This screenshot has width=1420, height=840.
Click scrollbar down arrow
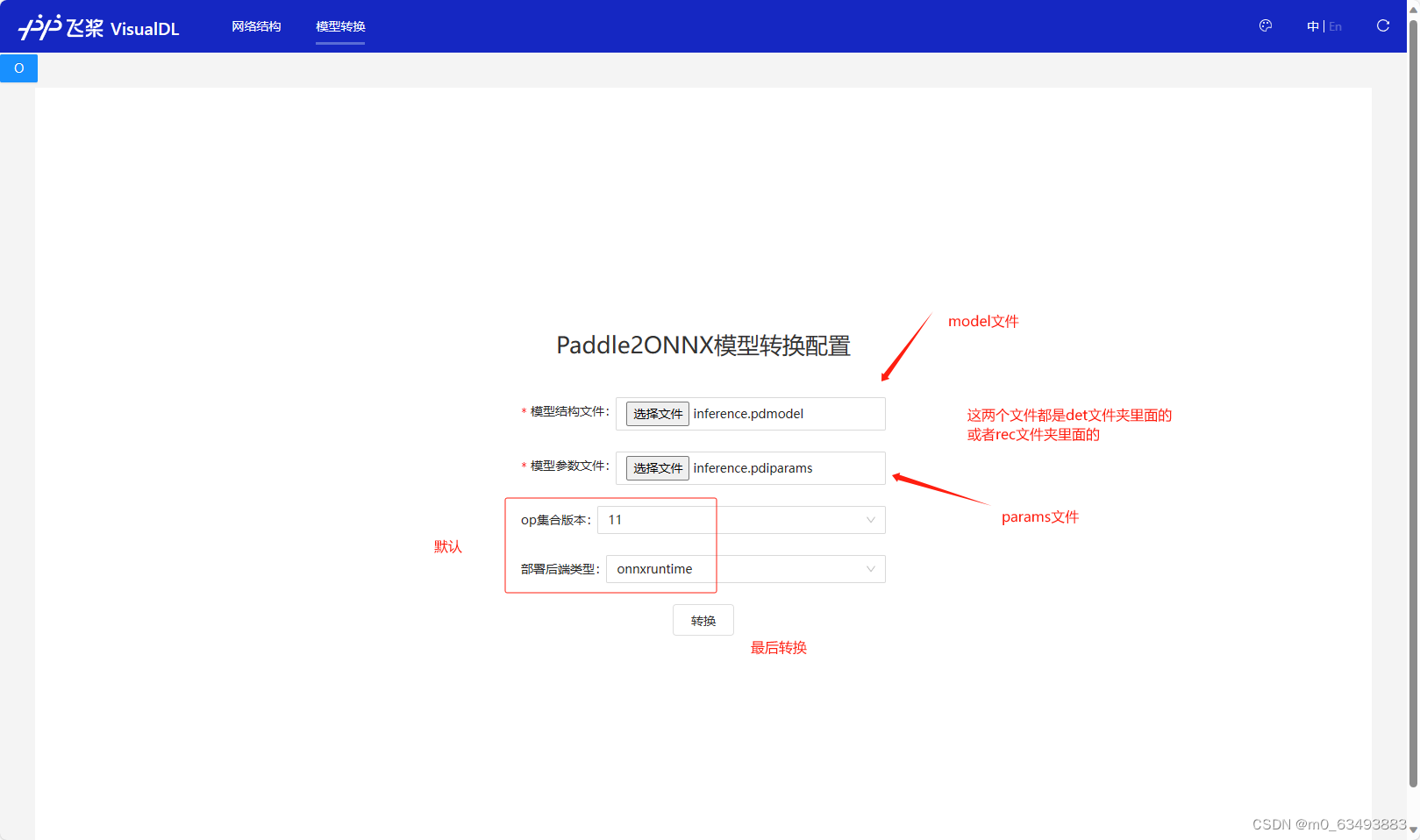coord(1413,829)
